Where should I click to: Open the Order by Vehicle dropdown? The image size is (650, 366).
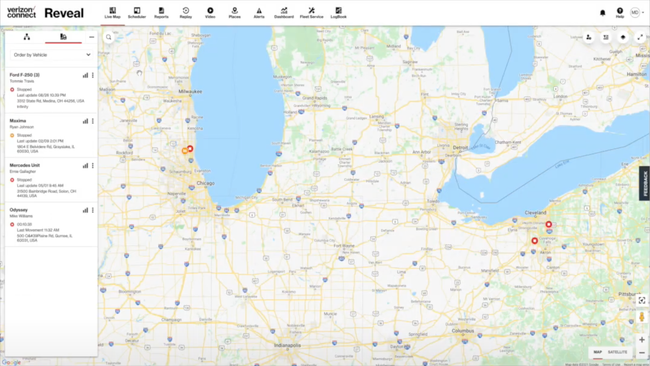coord(51,55)
